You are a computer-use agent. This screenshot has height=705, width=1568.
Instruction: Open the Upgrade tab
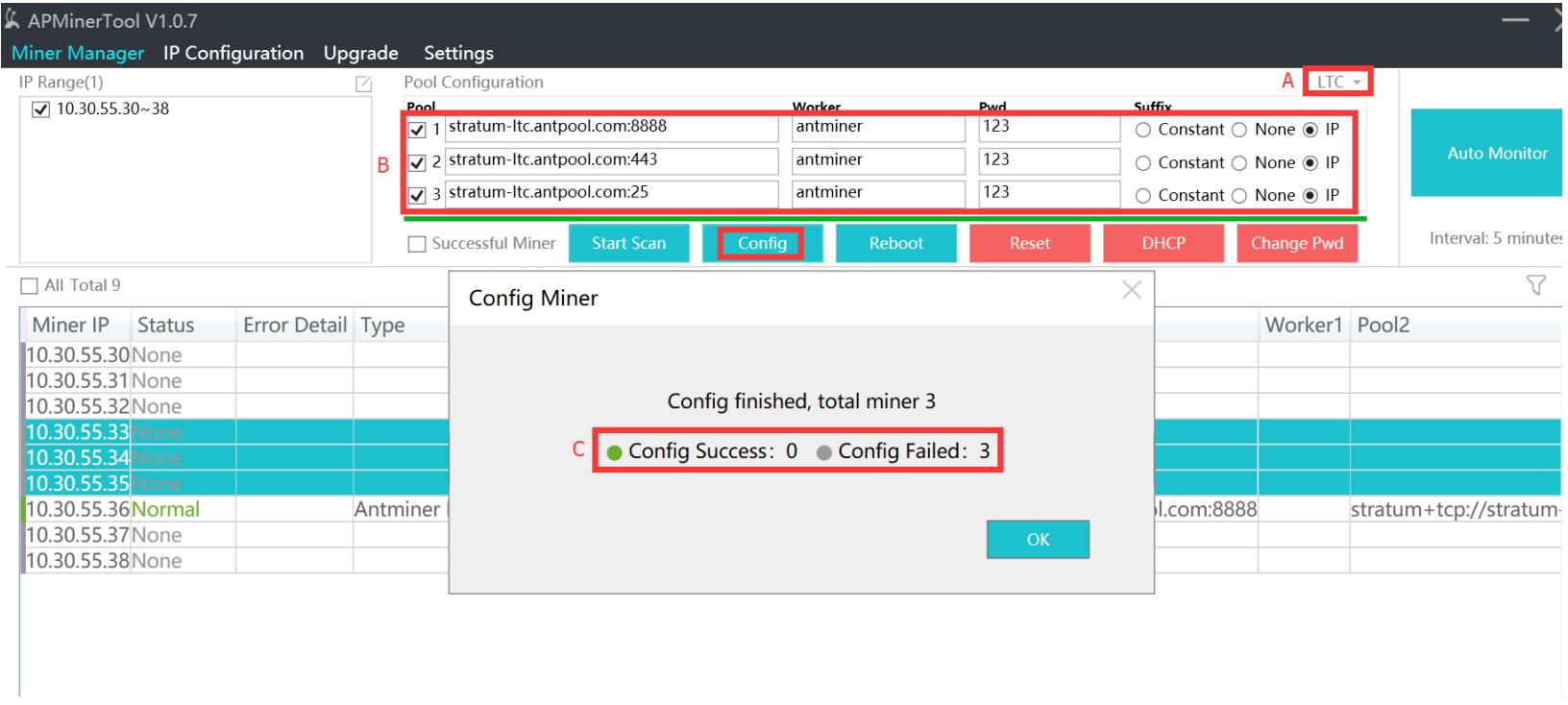(361, 53)
